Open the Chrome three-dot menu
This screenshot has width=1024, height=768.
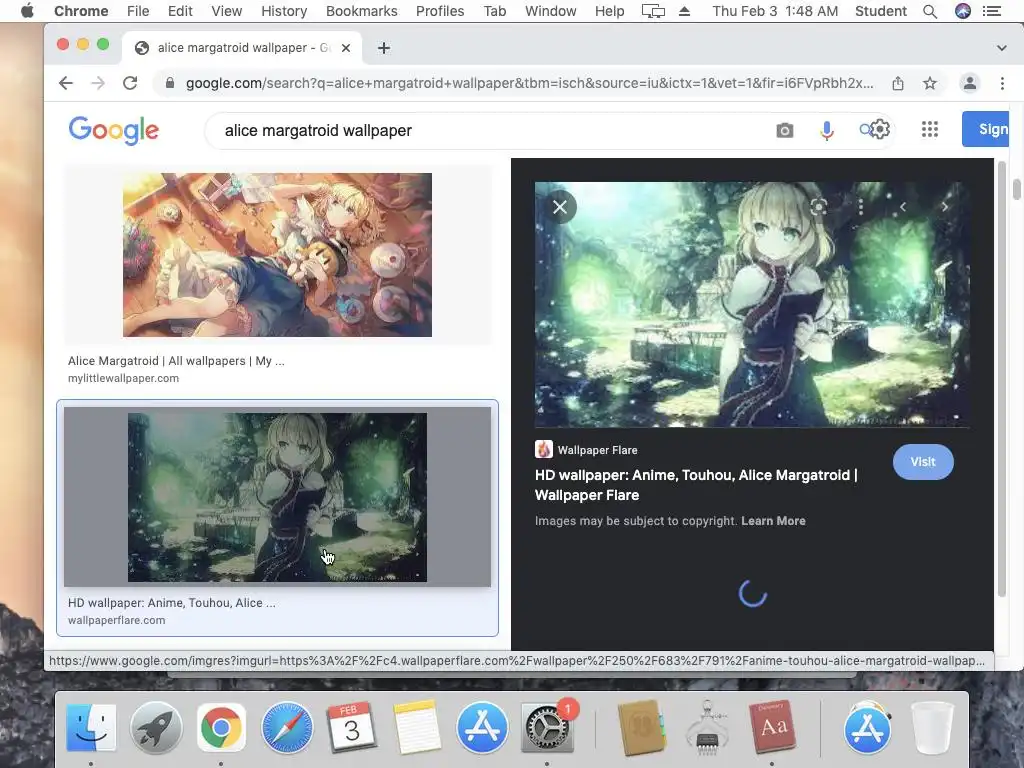[x=1002, y=83]
